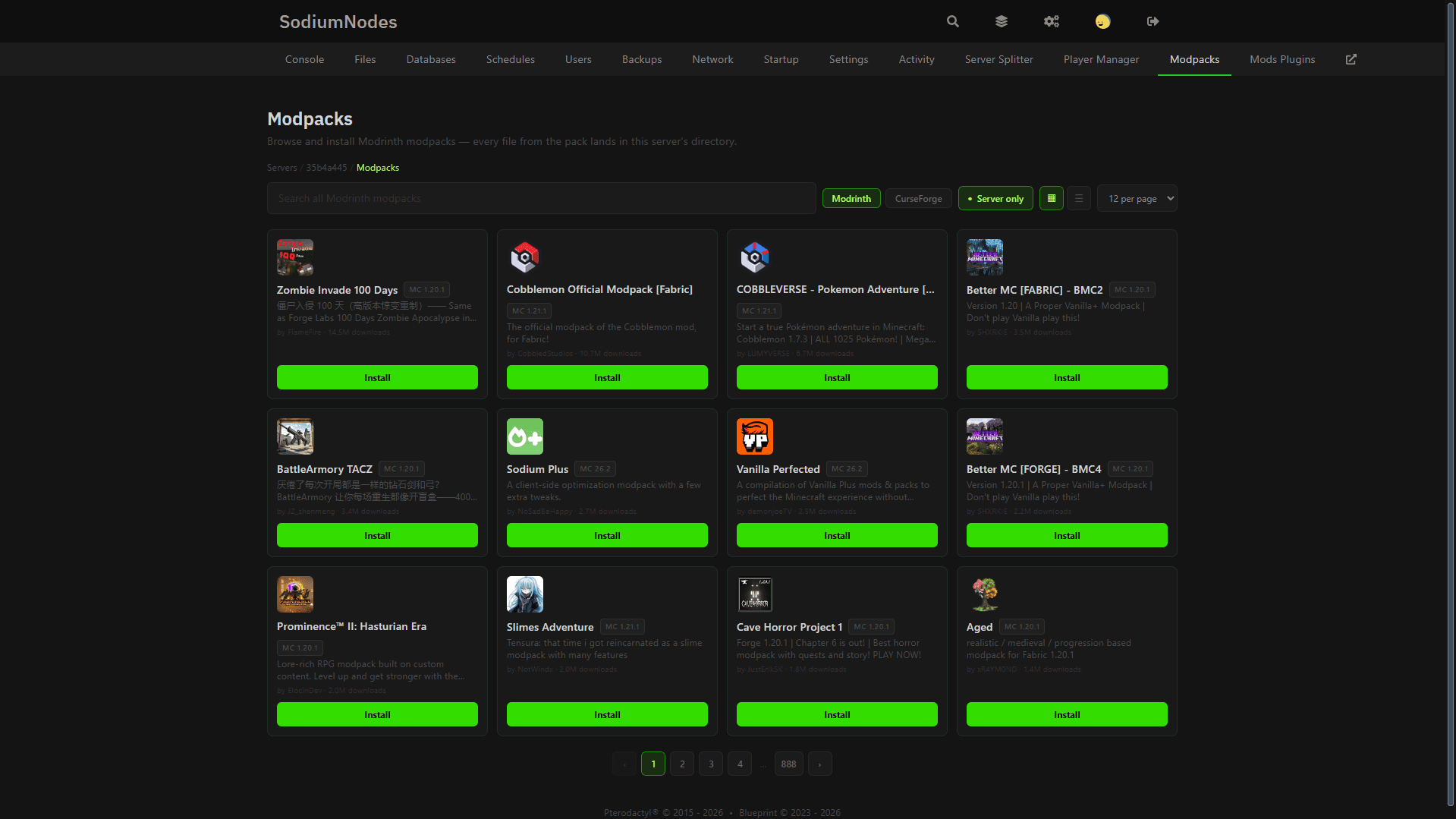Click Cave Horror Project 1 thumbnail
Viewport: 1456px width, 819px height.
(755, 594)
